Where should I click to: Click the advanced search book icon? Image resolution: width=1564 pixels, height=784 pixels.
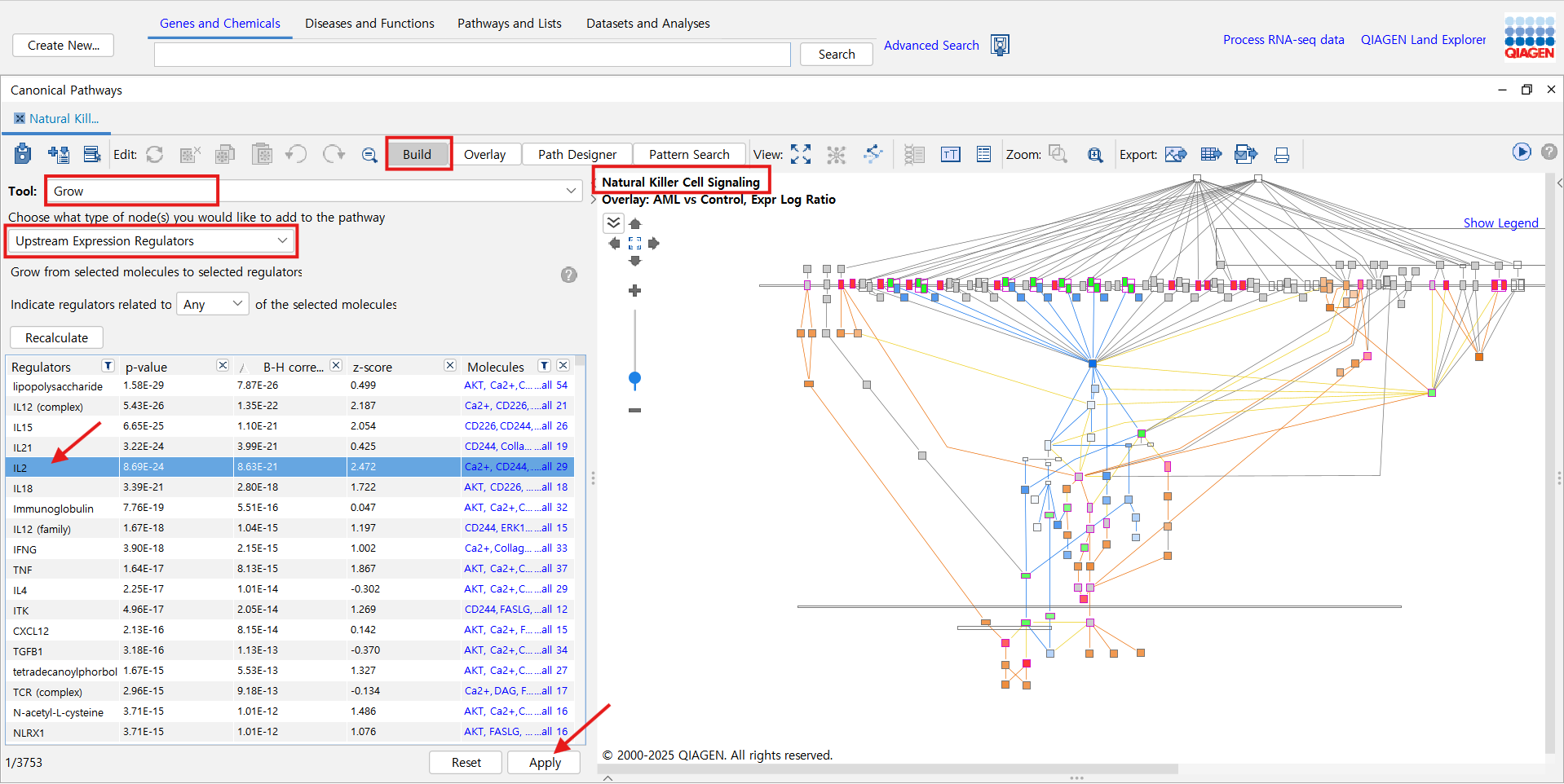tap(1001, 45)
